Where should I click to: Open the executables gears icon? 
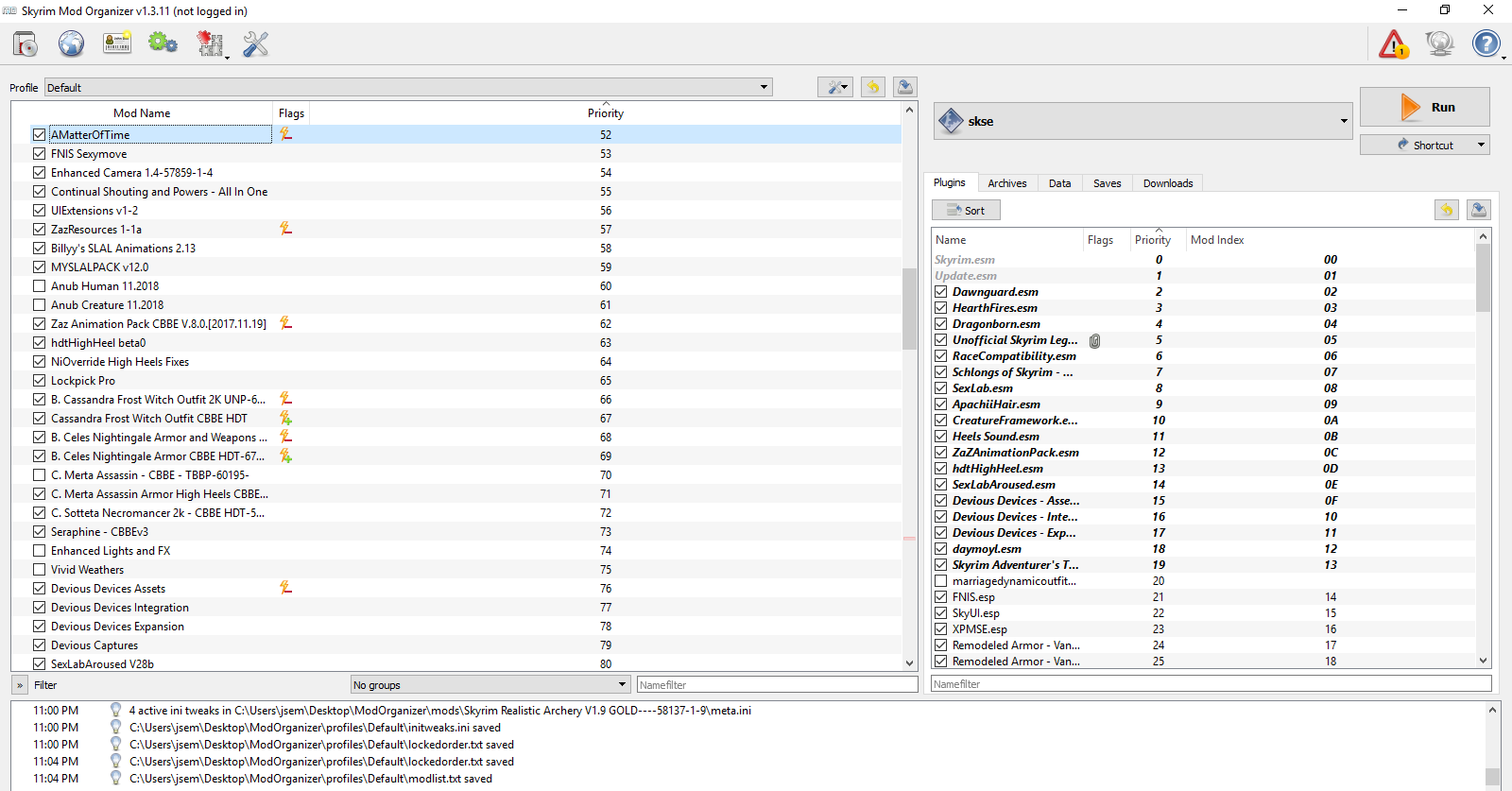pyautogui.click(x=163, y=43)
